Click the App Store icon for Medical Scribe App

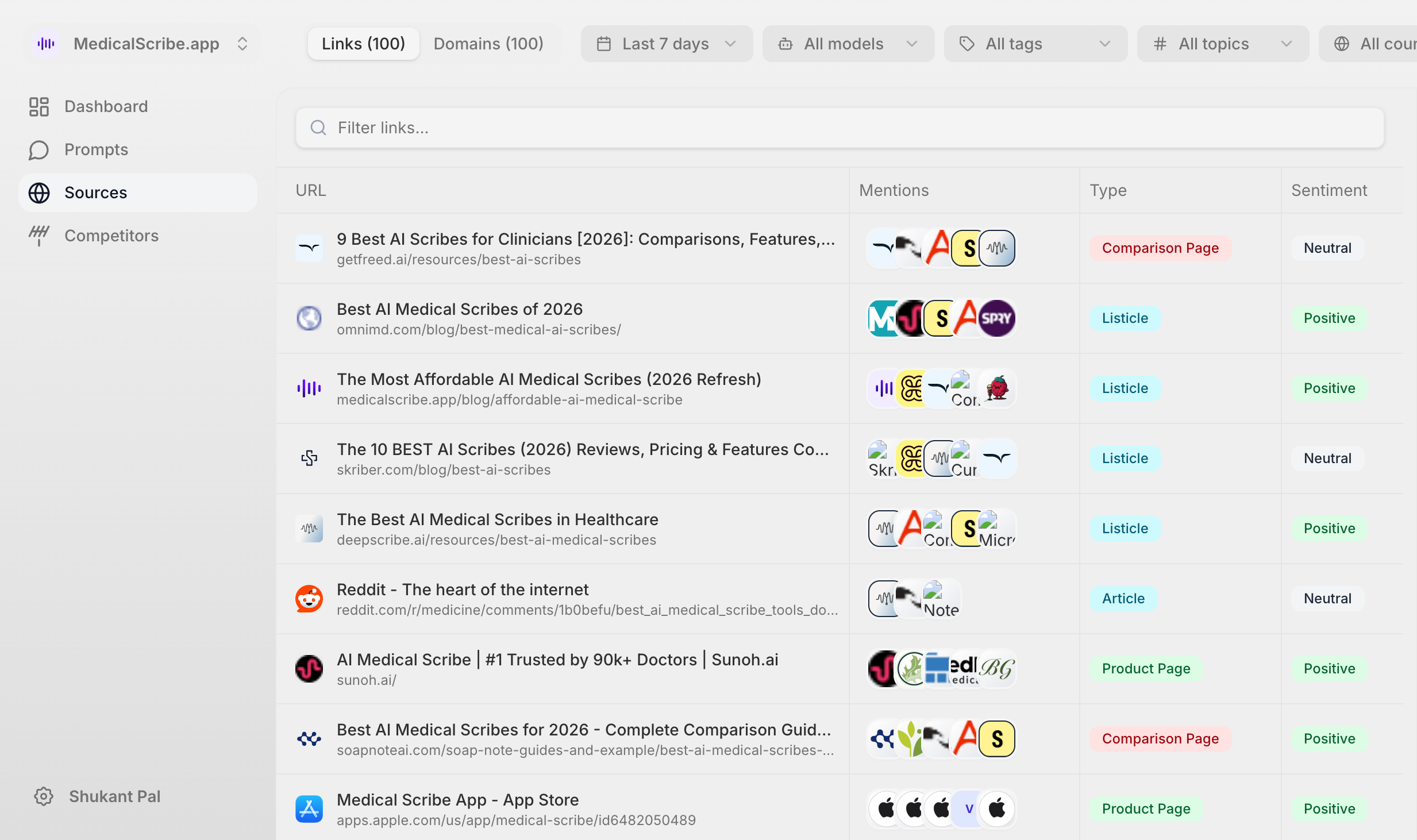[x=309, y=808]
